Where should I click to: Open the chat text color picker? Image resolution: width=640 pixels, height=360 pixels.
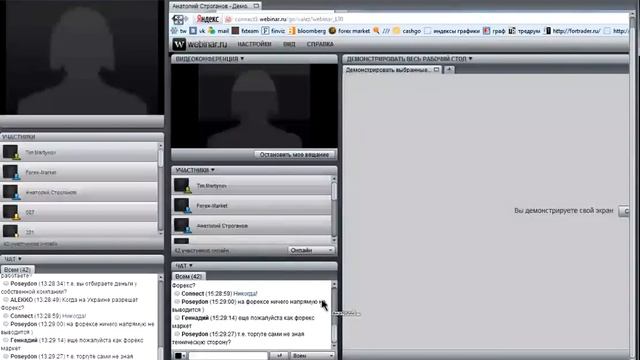(x=180, y=356)
